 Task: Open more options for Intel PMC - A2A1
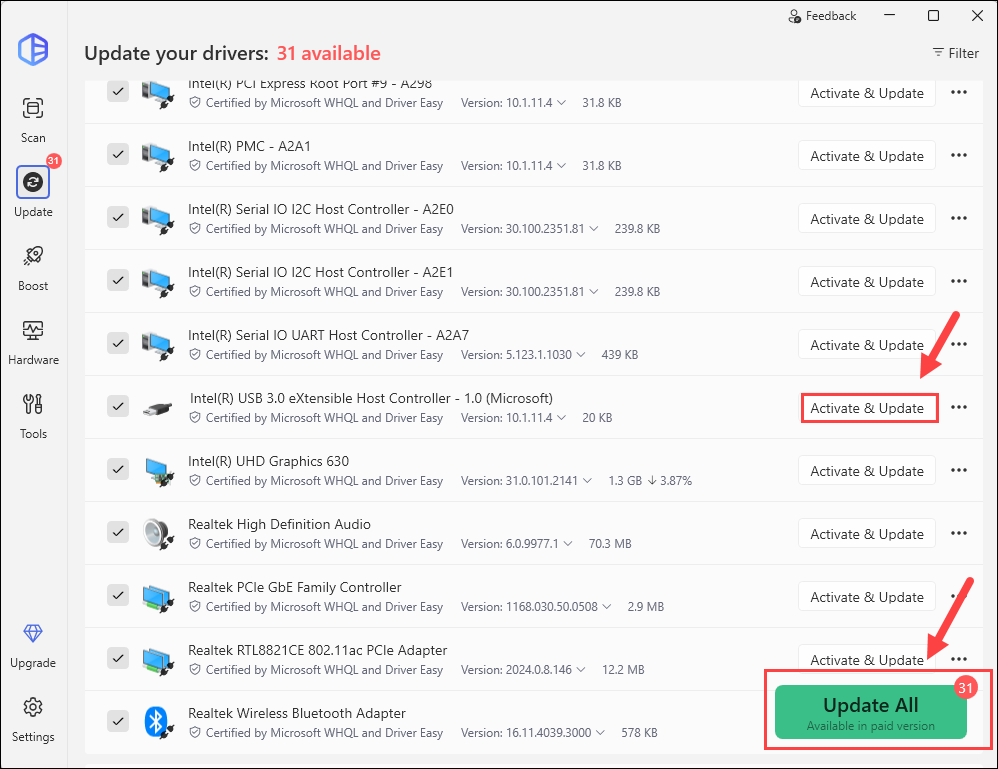[x=959, y=155]
